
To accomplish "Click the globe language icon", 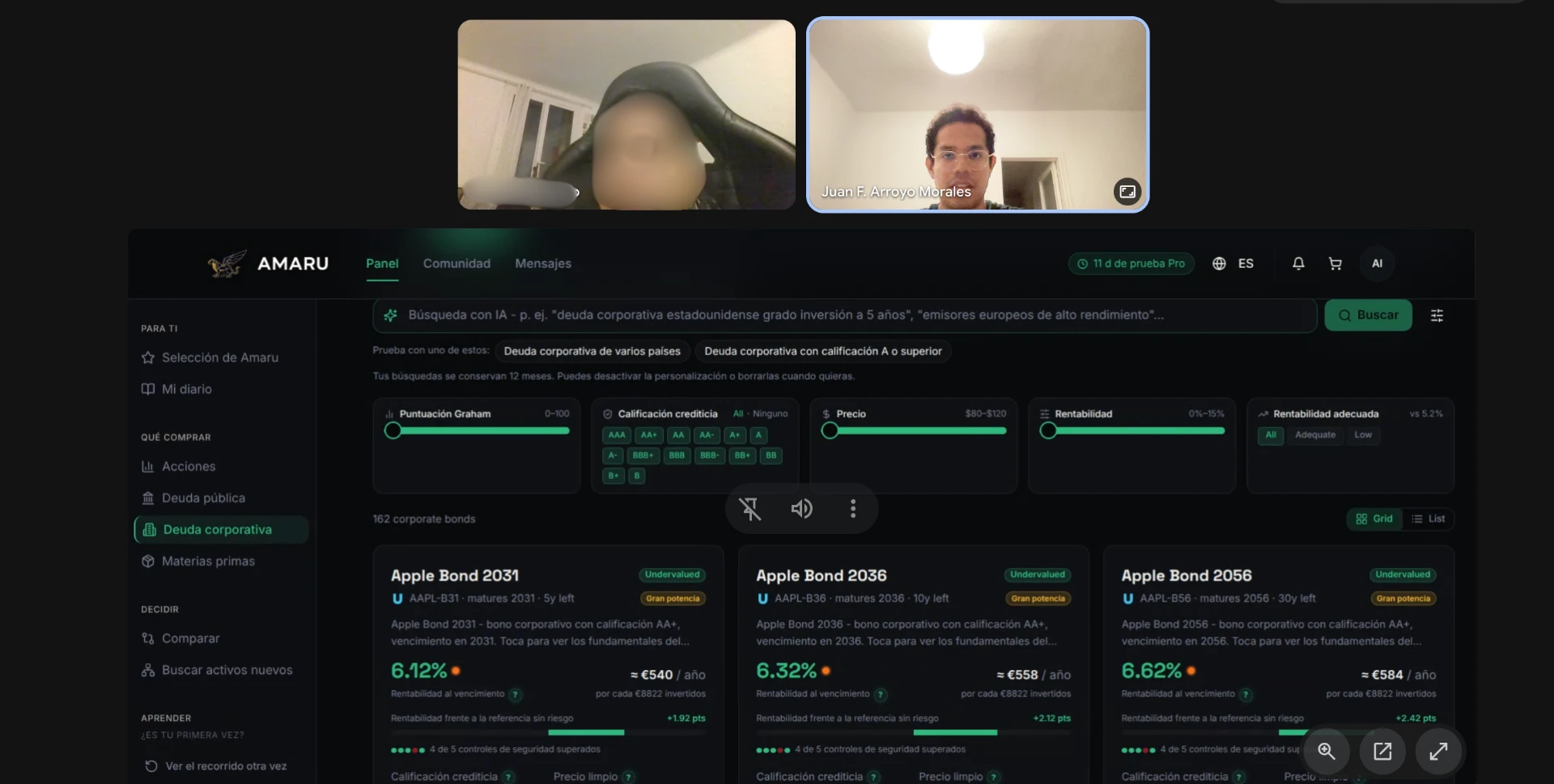I will [1219, 264].
